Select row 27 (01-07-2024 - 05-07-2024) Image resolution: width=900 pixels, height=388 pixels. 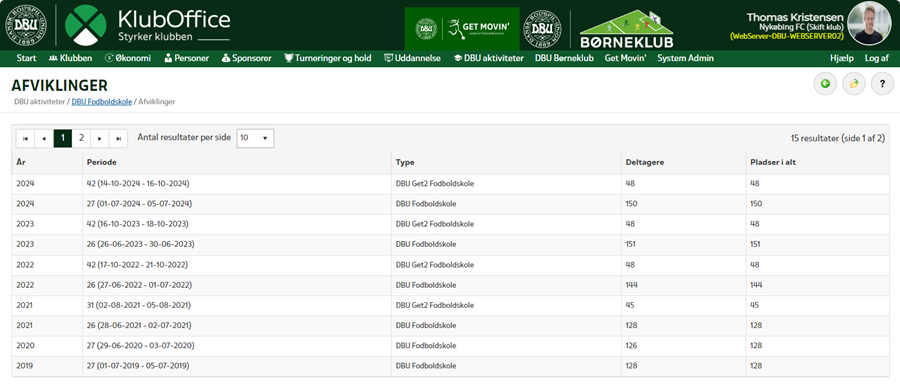click(x=450, y=204)
